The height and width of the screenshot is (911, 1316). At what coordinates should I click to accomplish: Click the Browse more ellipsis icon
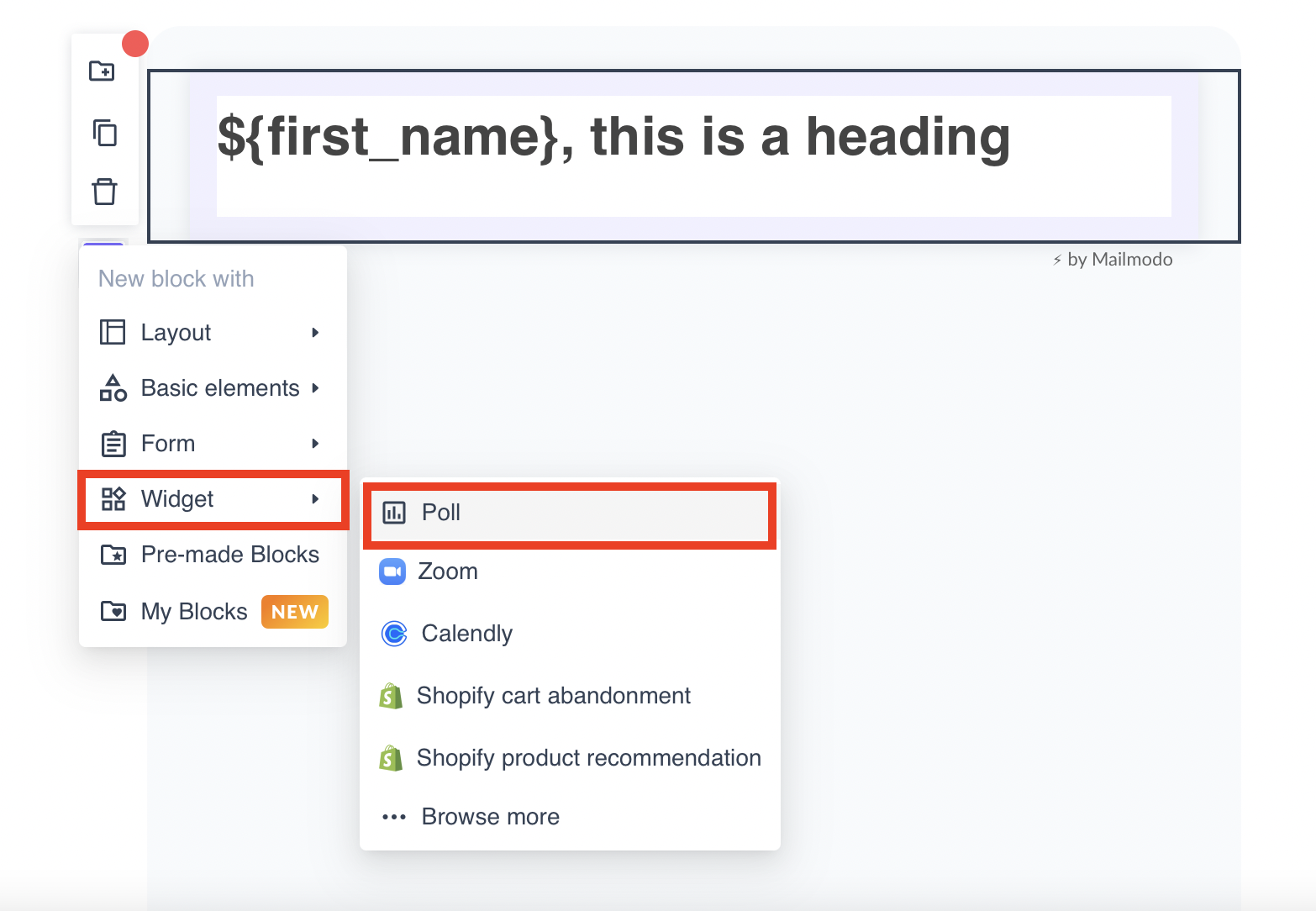pyautogui.click(x=393, y=817)
